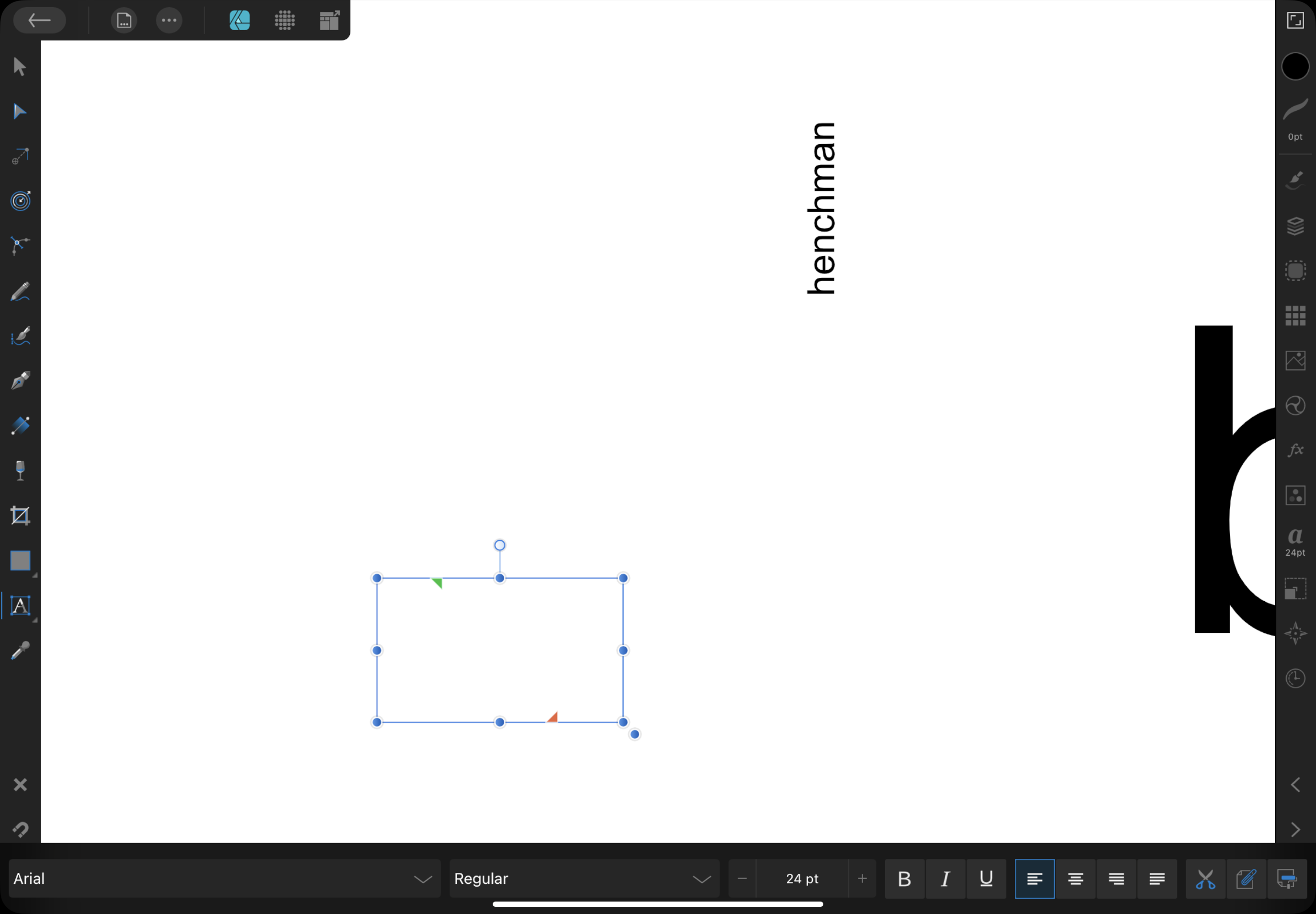Click the black color swatch in top-right
The height and width of the screenshot is (914, 1316).
pyautogui.click(x=1295, y=66)
